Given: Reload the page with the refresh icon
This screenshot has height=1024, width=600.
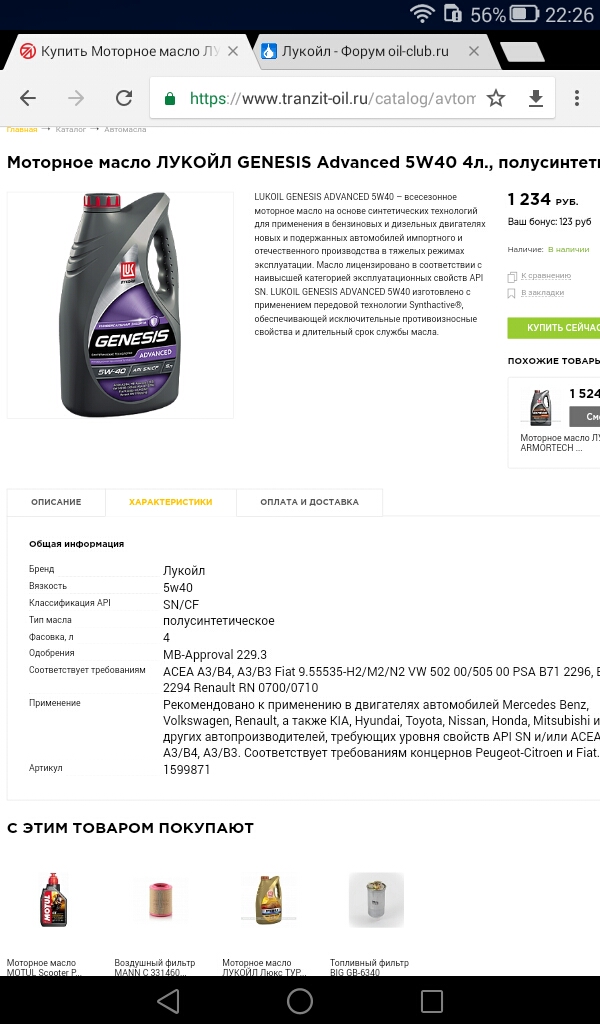Looking at the screenshot, I should coord(123,98).
